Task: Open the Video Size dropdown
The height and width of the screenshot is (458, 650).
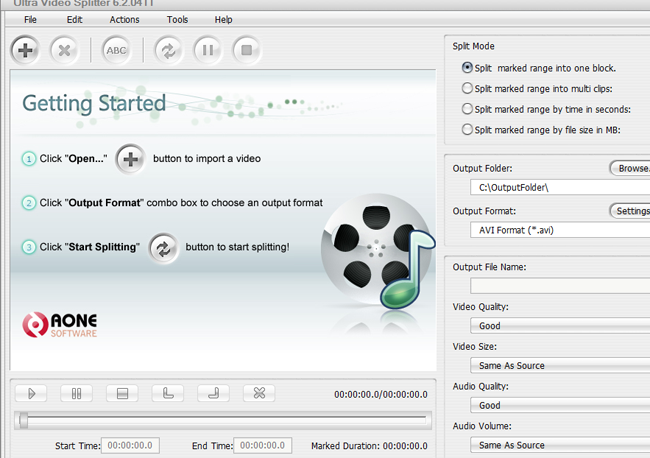Action: coord(560,366)
